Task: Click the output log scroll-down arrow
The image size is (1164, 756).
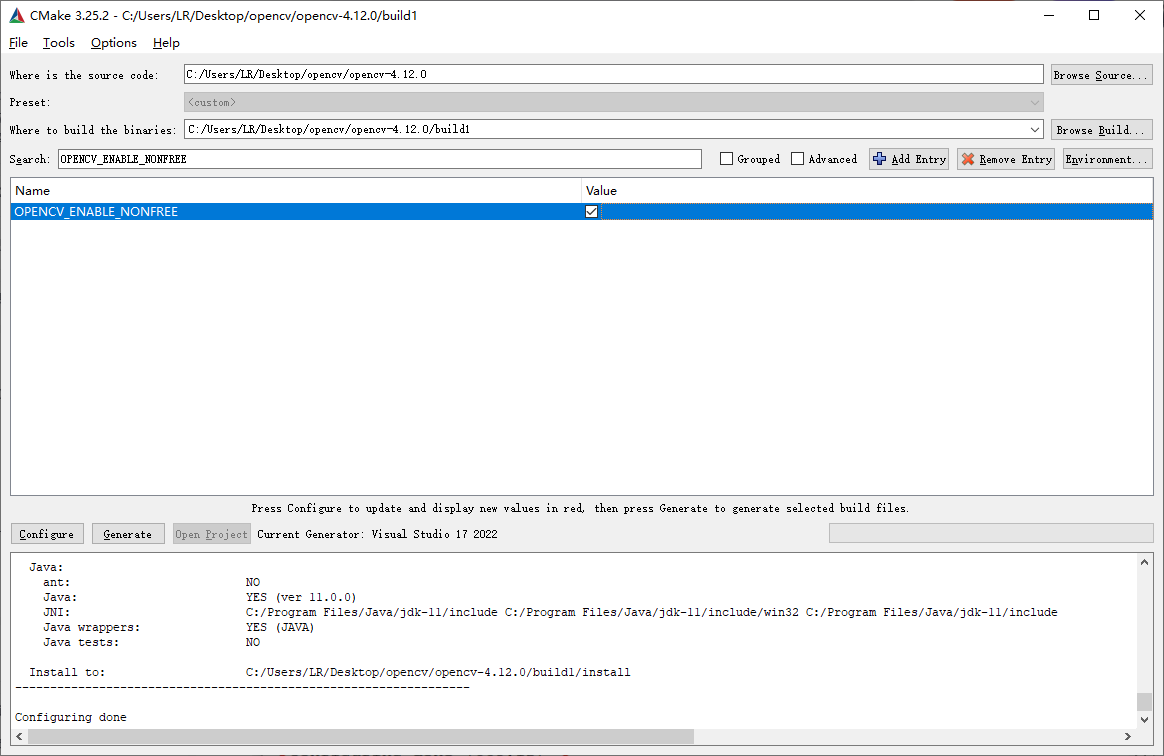Action: click(x=1144, y=720)
